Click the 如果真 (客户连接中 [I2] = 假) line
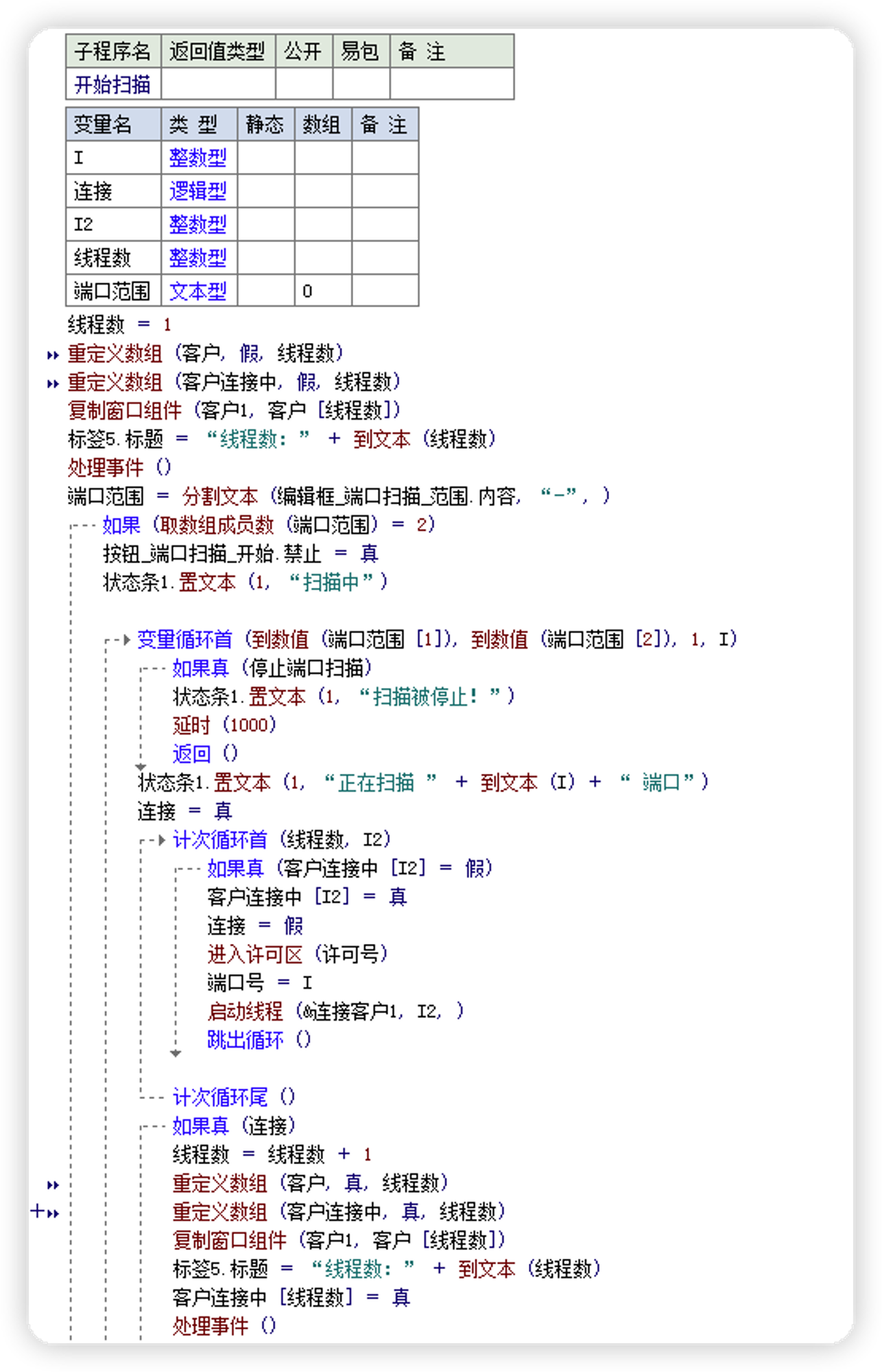Screen dimensions: 882x1372 [x=350, y=868]
